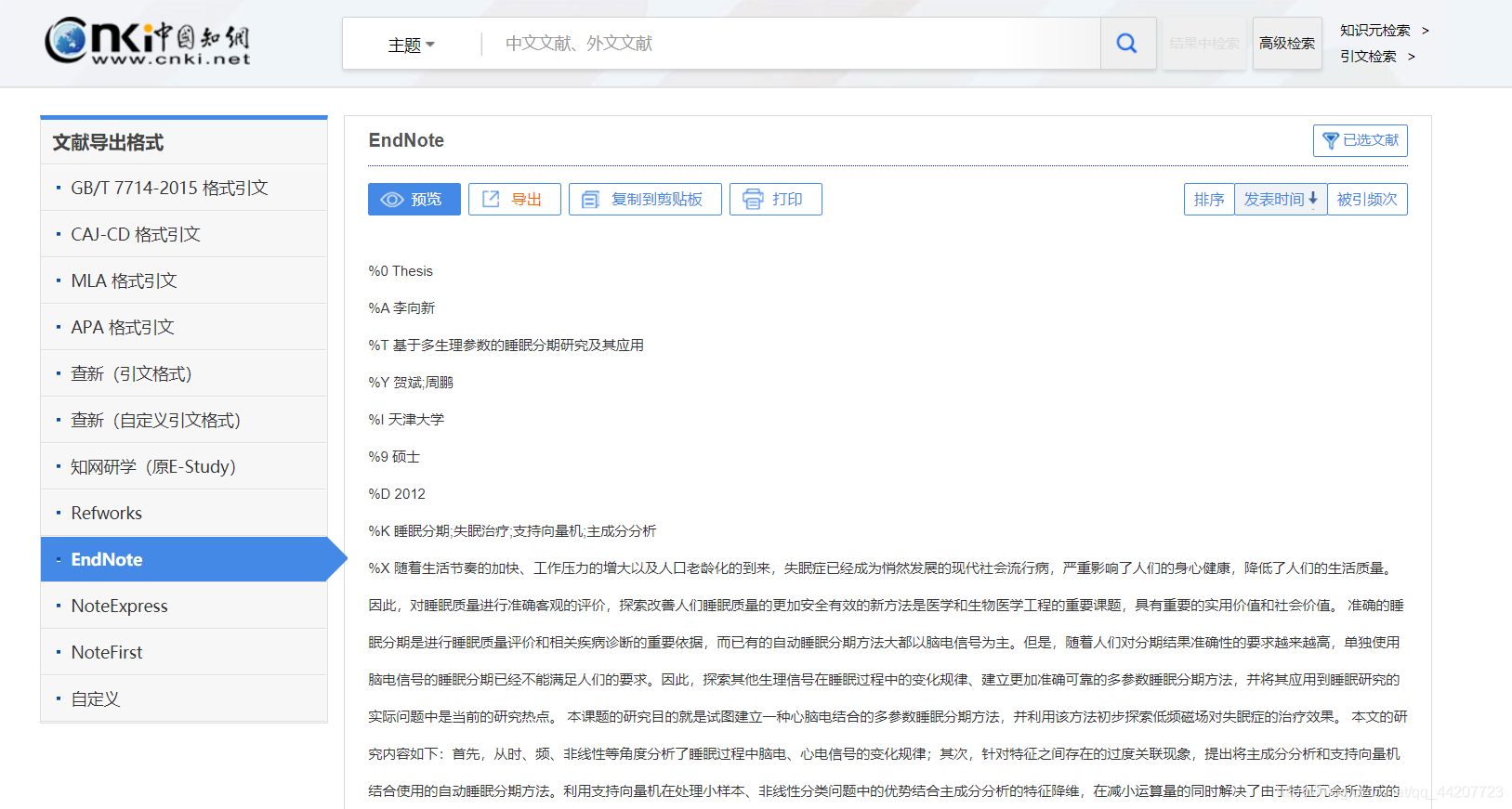This screenshot has height=809, width=1512.
Task: Click the institution line '%I 天津大学'
Action: point(406,420)
